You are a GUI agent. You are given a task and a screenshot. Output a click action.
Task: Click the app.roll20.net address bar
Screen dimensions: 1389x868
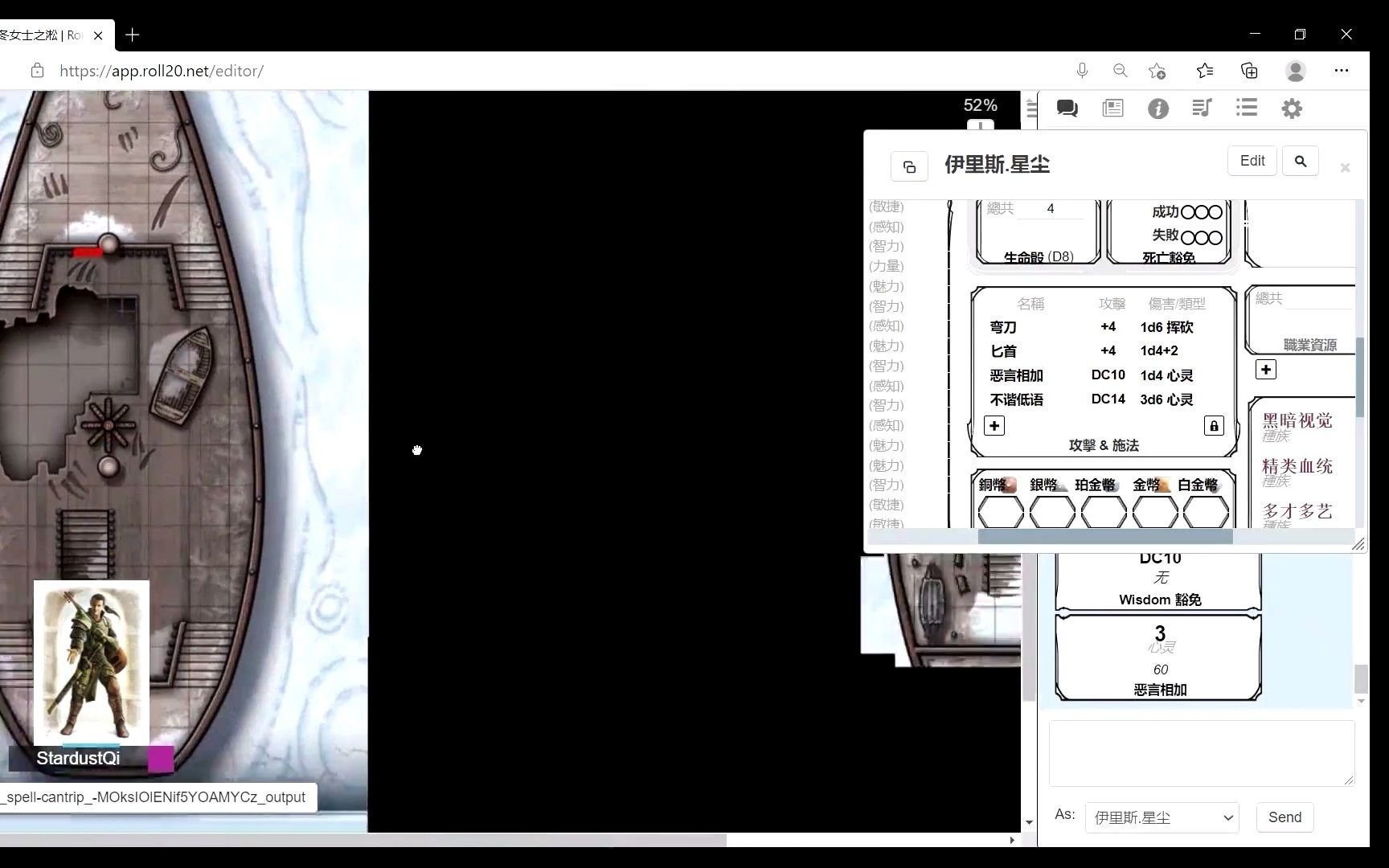161,71
